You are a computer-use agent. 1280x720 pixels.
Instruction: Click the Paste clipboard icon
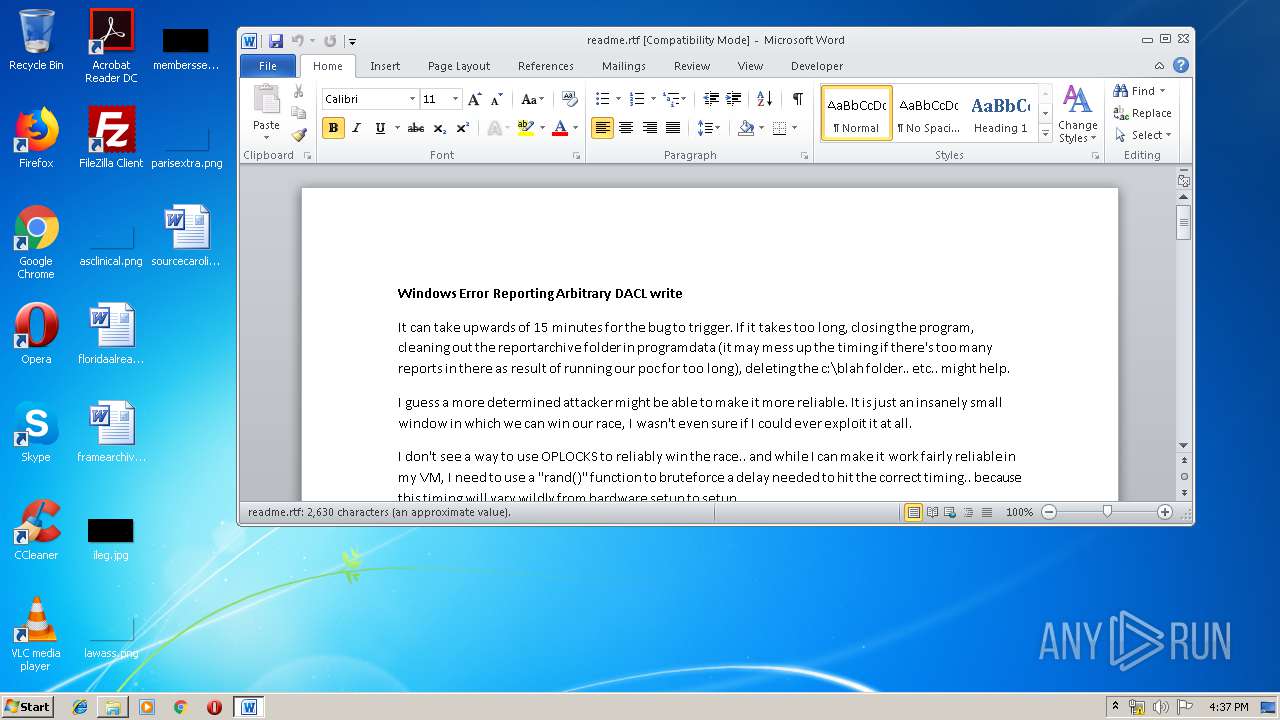266,100
